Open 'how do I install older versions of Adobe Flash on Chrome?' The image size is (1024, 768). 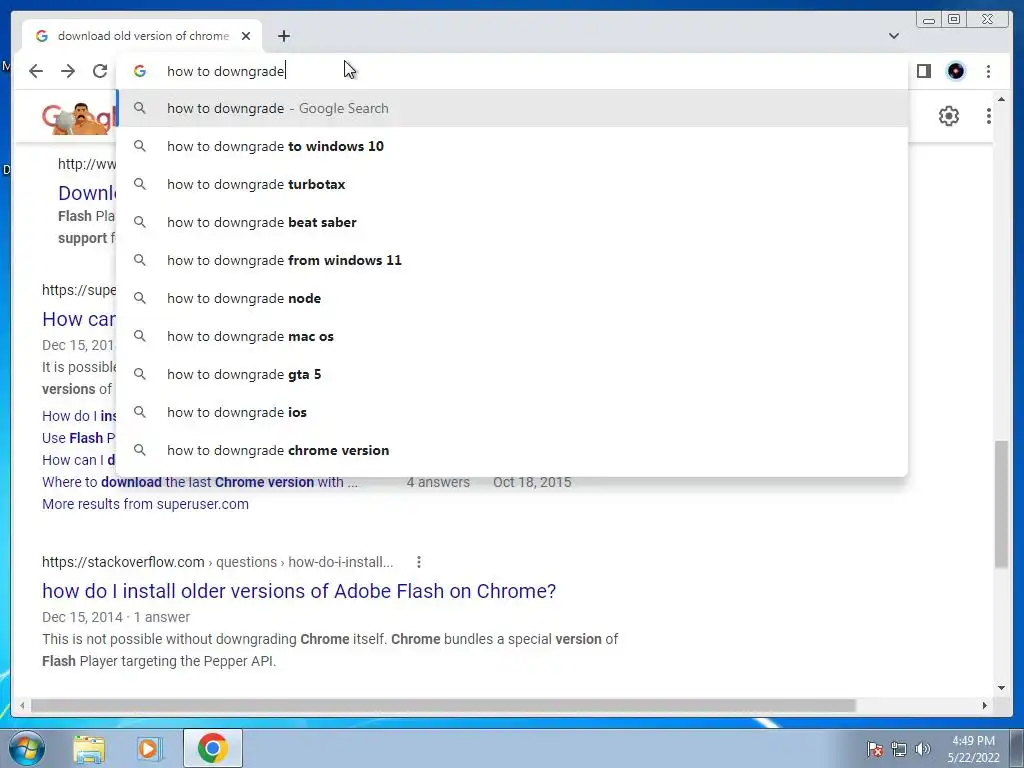pos(299,590)
